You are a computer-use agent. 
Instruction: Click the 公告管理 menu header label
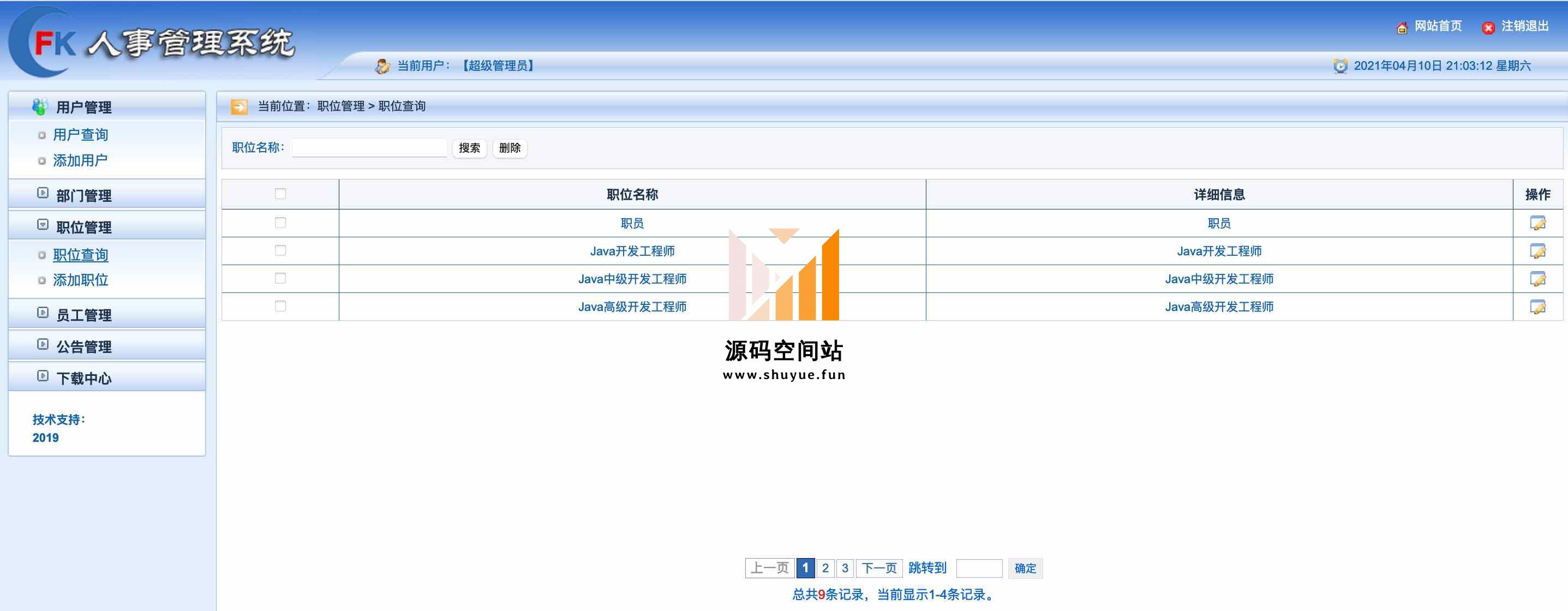click(84, 346)
